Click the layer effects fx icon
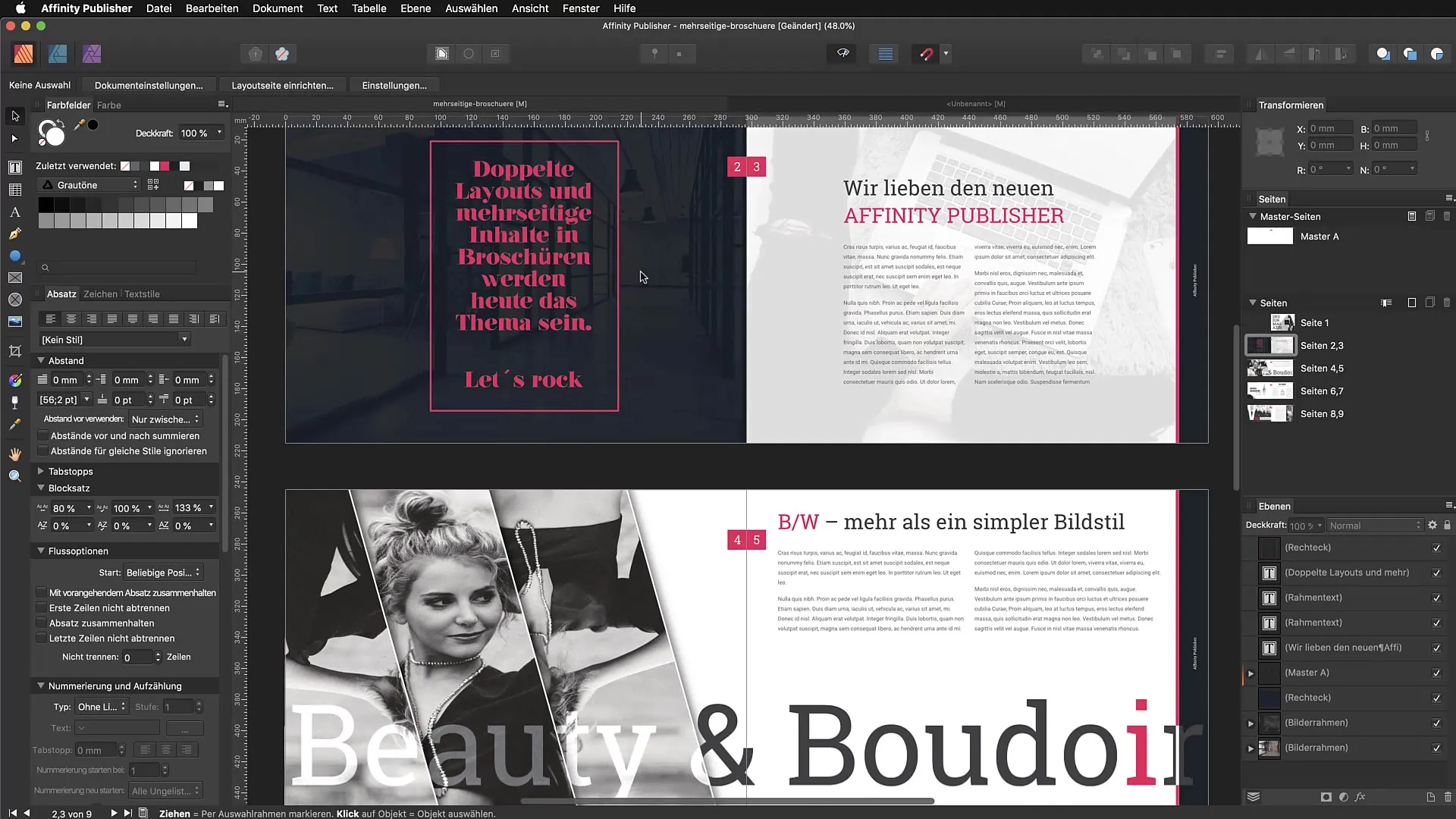 pos(1360,797)
